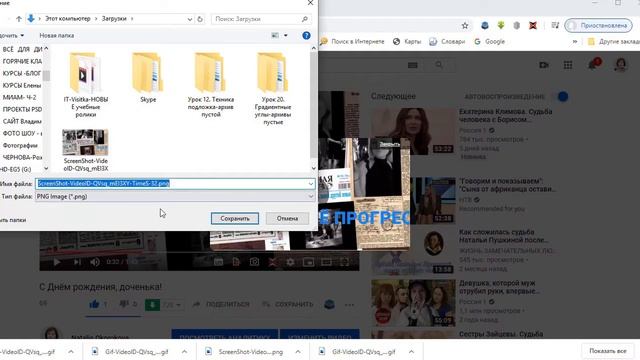Viewport: 640px width, 360px height.
Task: Select ПРОЕКТЫ PSD in navigation pane
Action: coord(22,109)
